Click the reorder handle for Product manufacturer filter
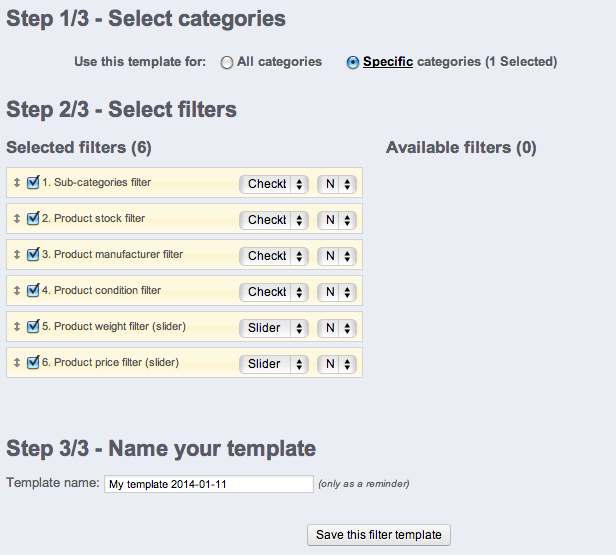616x555 pixels. 16,255
